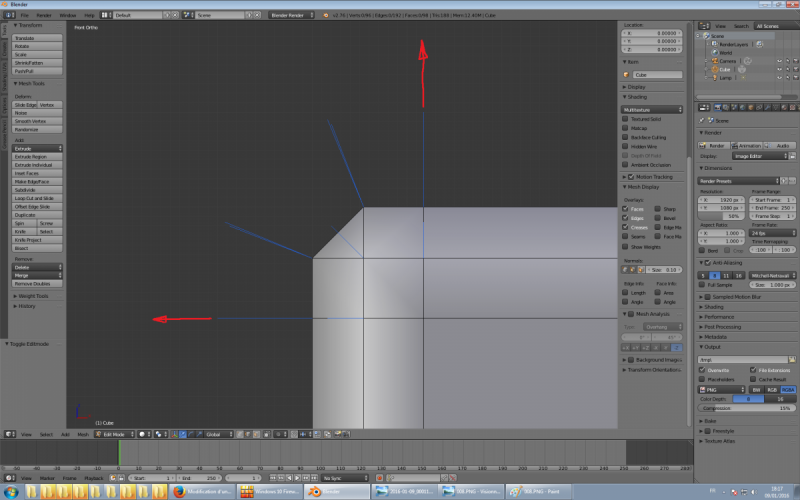
Task: Open the outliner editor type selector
Action: click(x=704, y=26)
